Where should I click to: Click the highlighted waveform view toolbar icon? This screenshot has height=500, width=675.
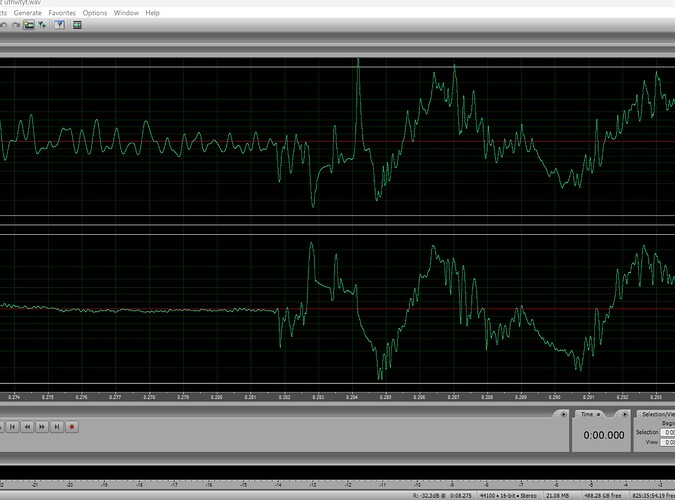coord(29,25)
